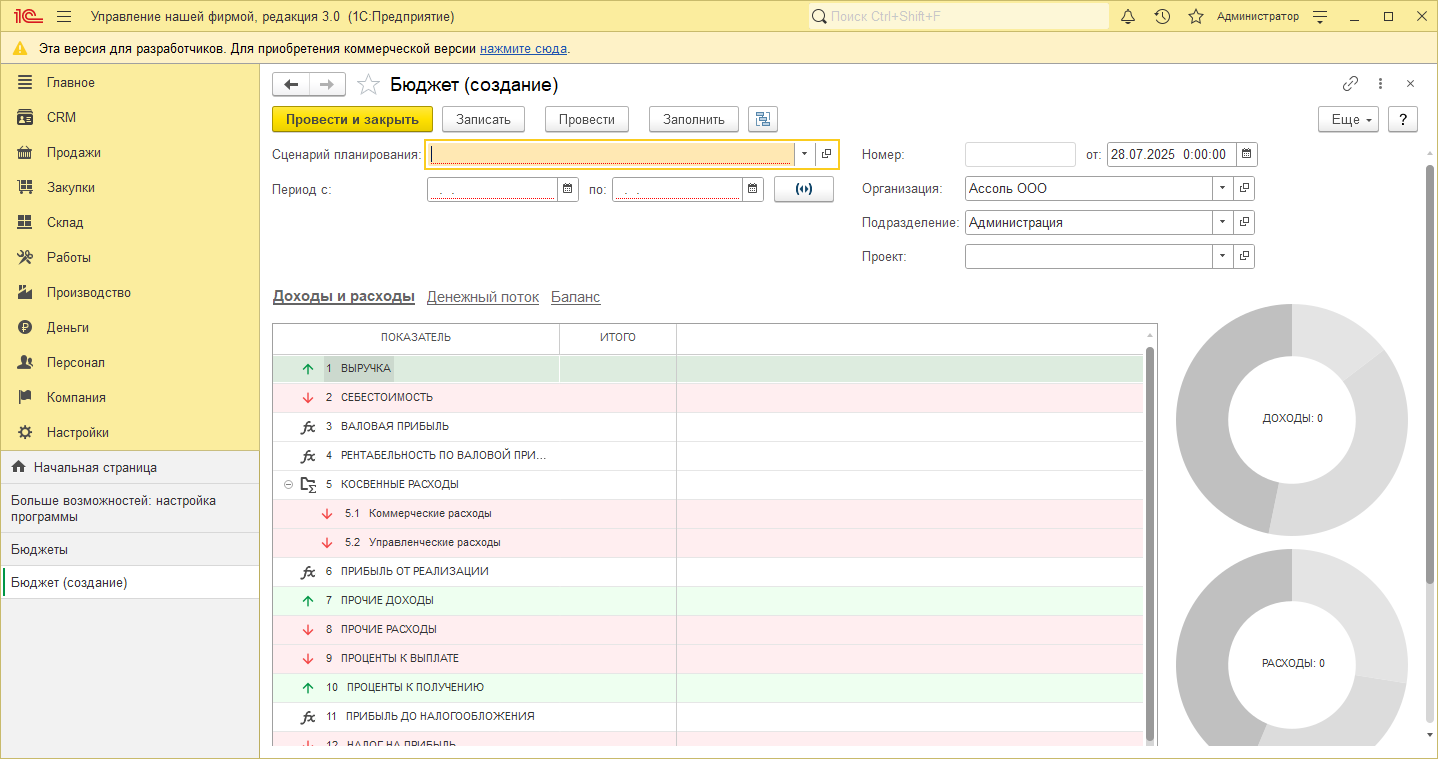
Task: Open the Организация dropdown list
Action: tap(1223, 188)
